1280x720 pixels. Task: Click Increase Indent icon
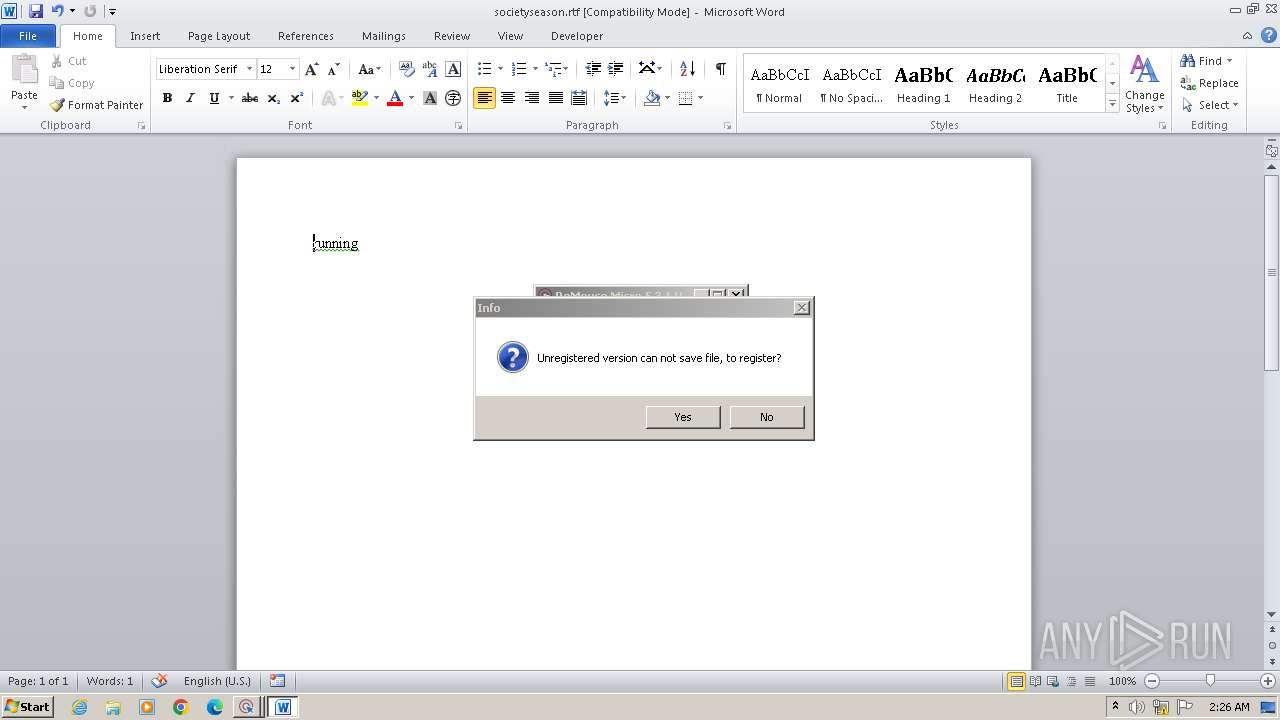tap(616, 69)
